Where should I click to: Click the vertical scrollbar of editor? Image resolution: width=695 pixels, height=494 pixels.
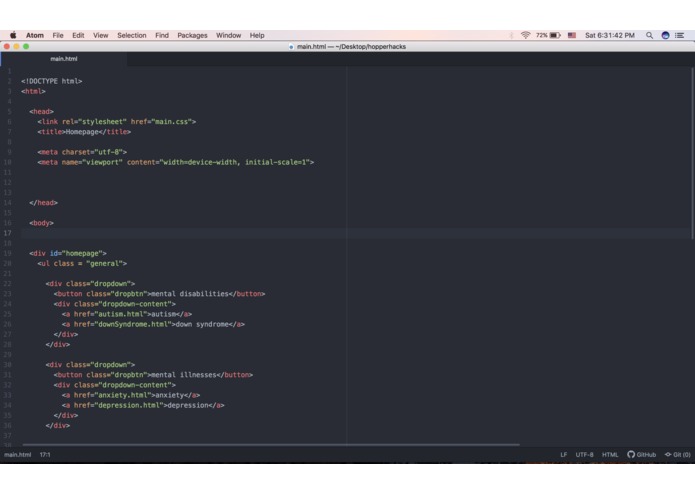pyautogui.click(x=692, y=153)
